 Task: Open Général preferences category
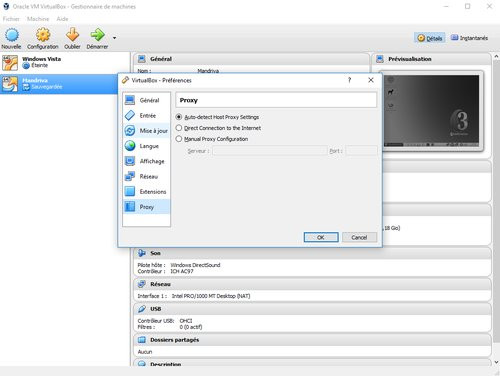coord(146,100)
